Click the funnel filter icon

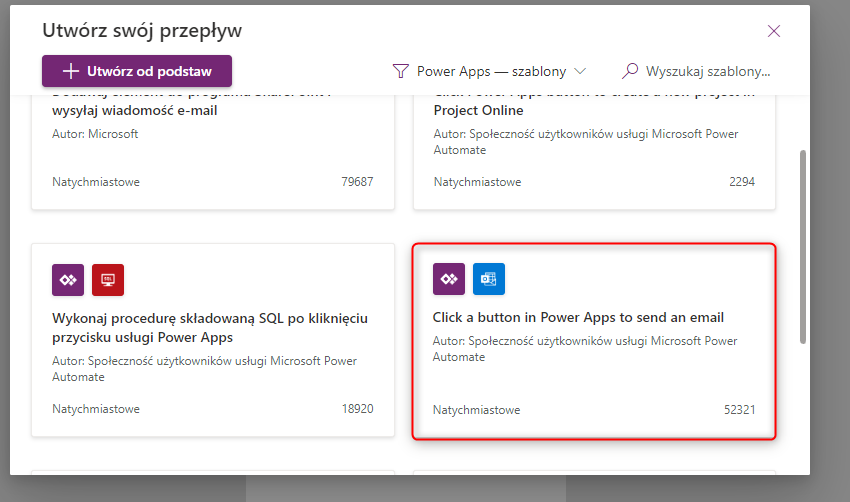pos(400,71)
